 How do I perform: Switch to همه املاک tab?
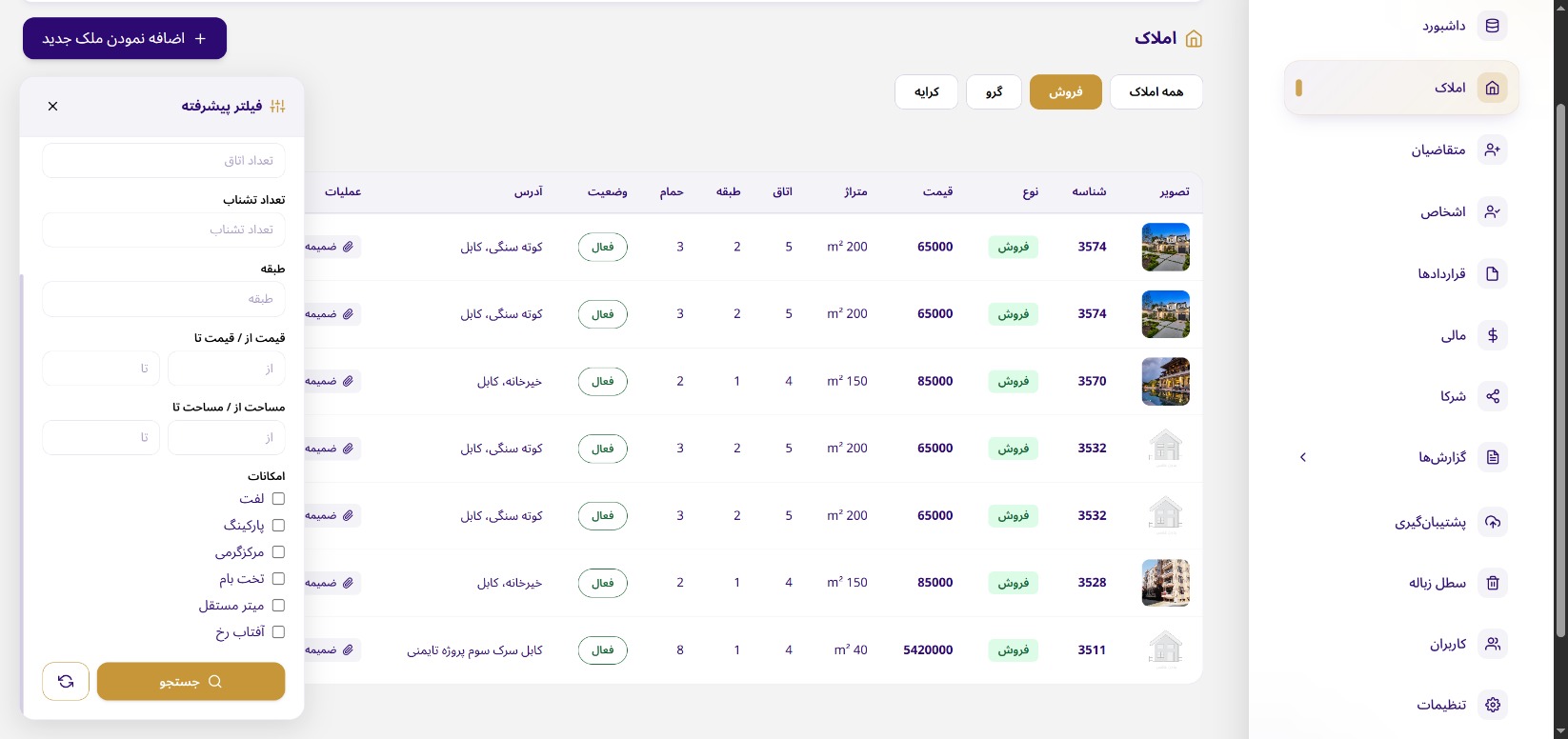tap(1156, 91)
